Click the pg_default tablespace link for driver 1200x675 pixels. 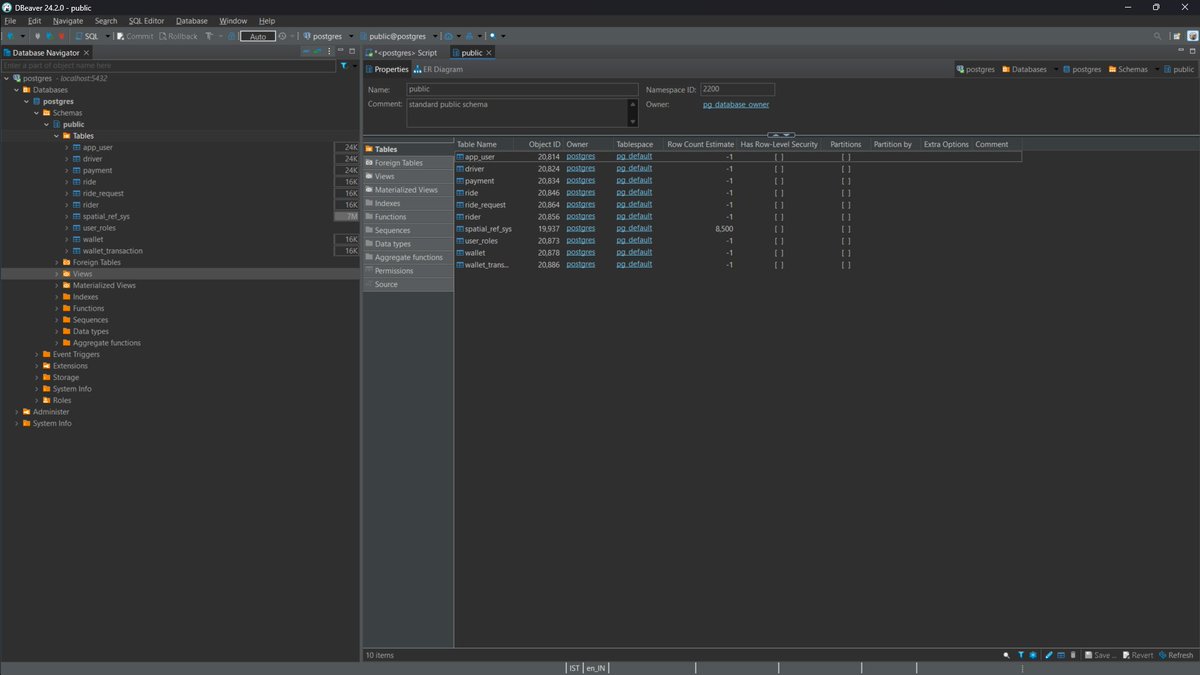tap(634, 169)
